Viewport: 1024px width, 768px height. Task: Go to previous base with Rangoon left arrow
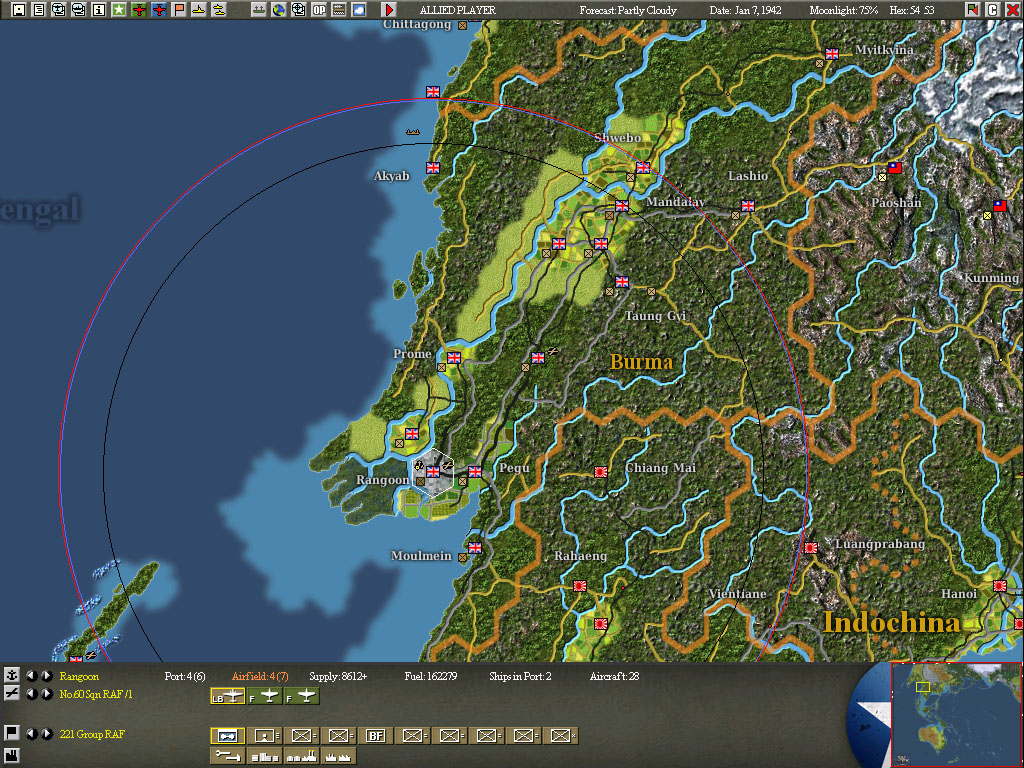(x=31, y=675)
